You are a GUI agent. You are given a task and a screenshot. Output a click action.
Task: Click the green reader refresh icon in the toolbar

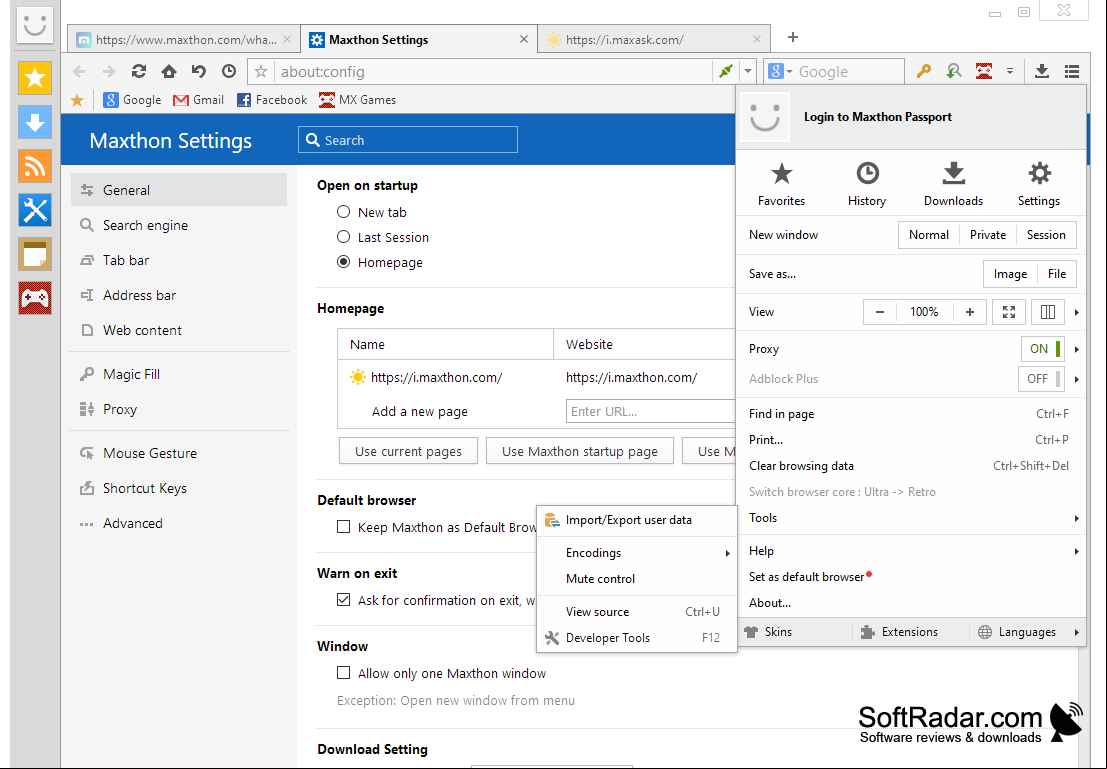(954, 71)
